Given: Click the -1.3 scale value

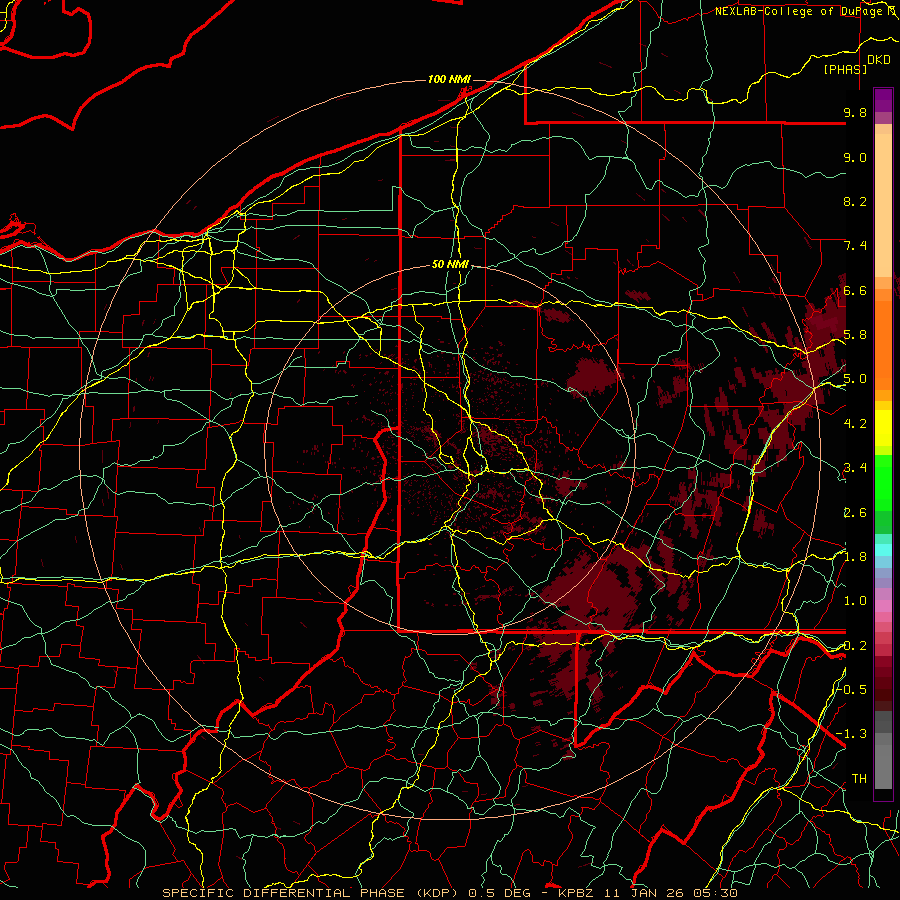Looking at the screenshot, I should [x=852, y=734].
